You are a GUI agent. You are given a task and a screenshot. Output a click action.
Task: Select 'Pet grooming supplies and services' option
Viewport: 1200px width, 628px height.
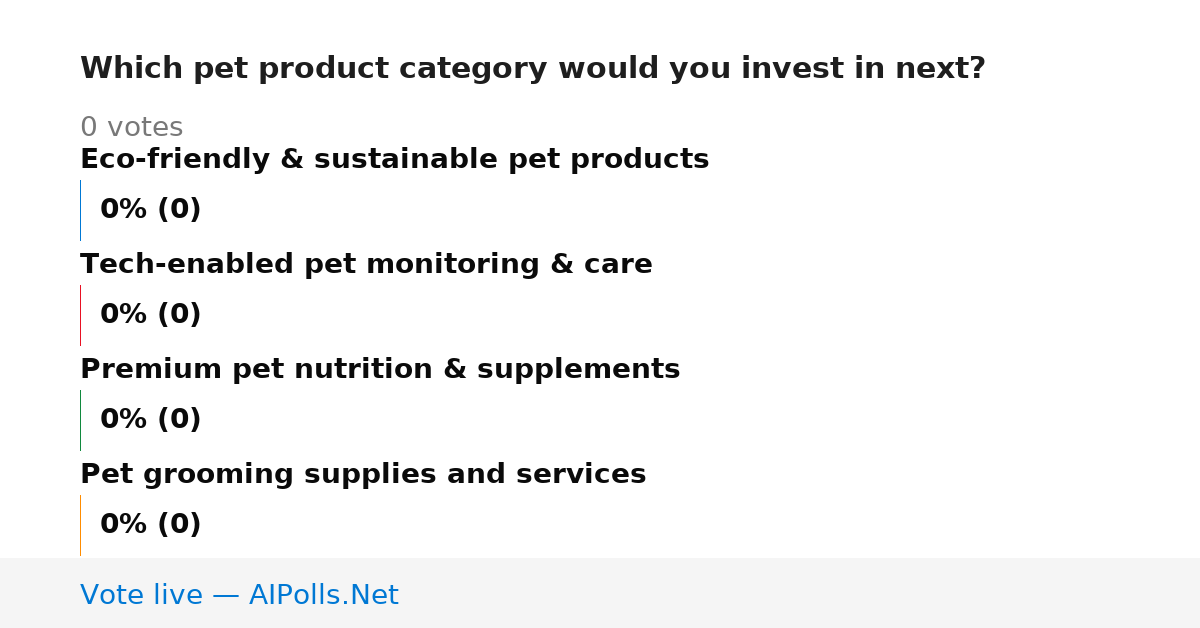[363, 475]
